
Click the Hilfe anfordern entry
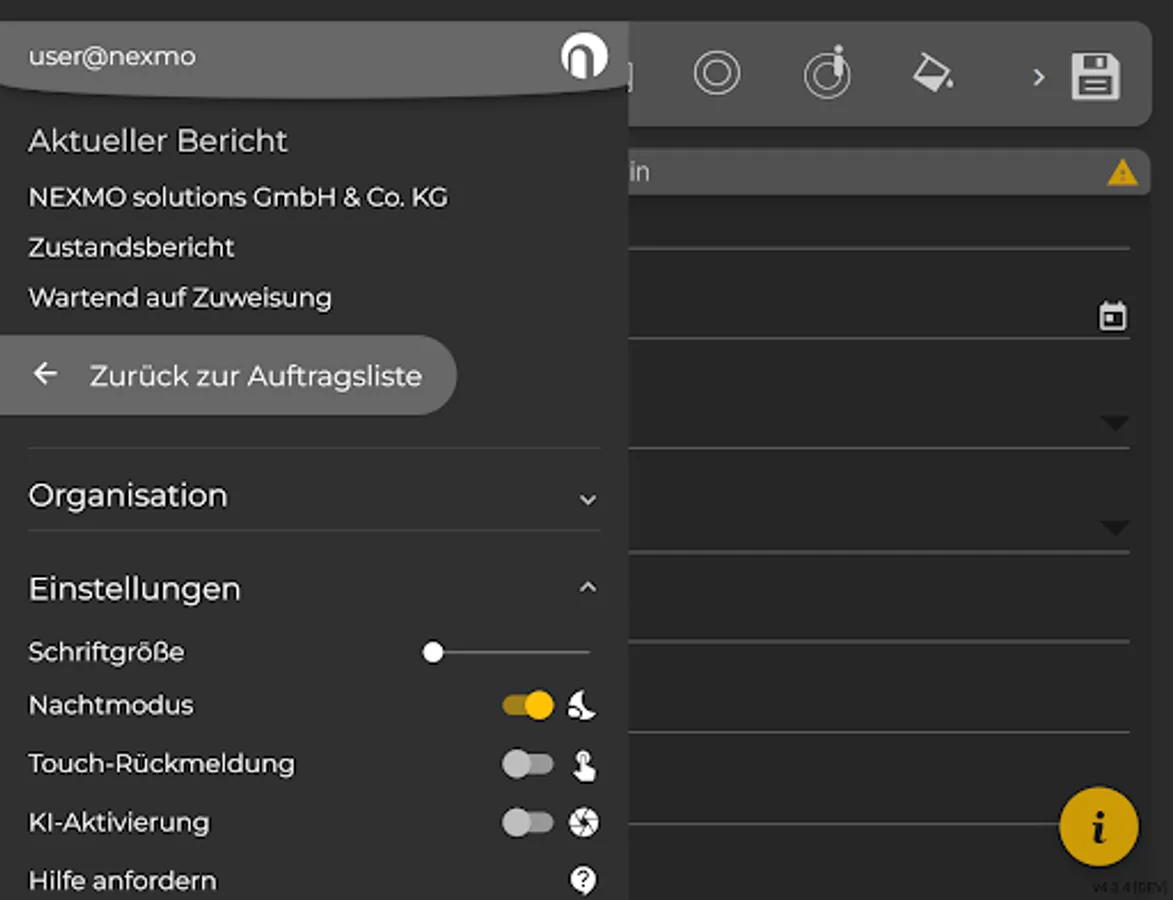[123, 881]
